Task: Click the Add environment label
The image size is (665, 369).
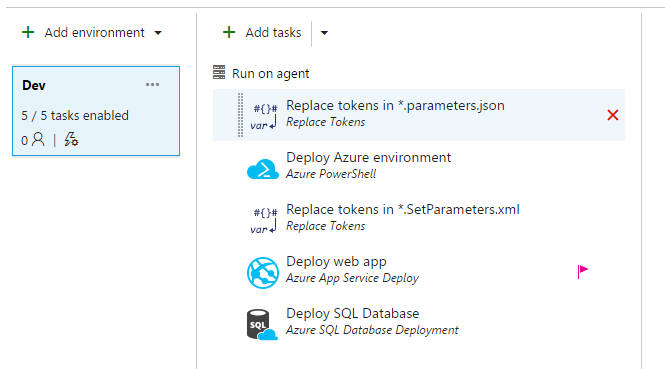Action: [x=95, y=33]
